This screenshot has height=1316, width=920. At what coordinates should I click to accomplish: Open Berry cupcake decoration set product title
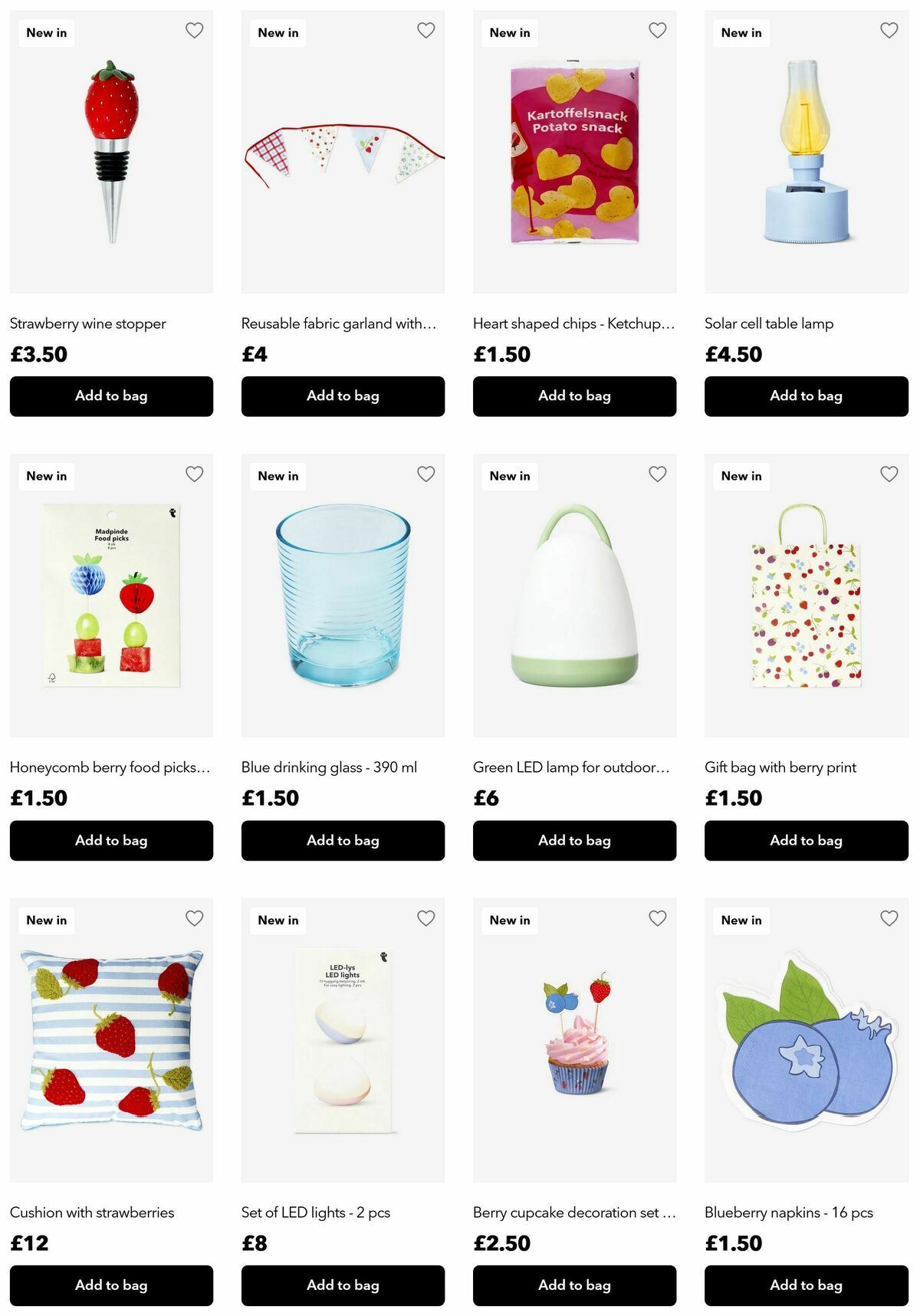(x=574, y=1213)
